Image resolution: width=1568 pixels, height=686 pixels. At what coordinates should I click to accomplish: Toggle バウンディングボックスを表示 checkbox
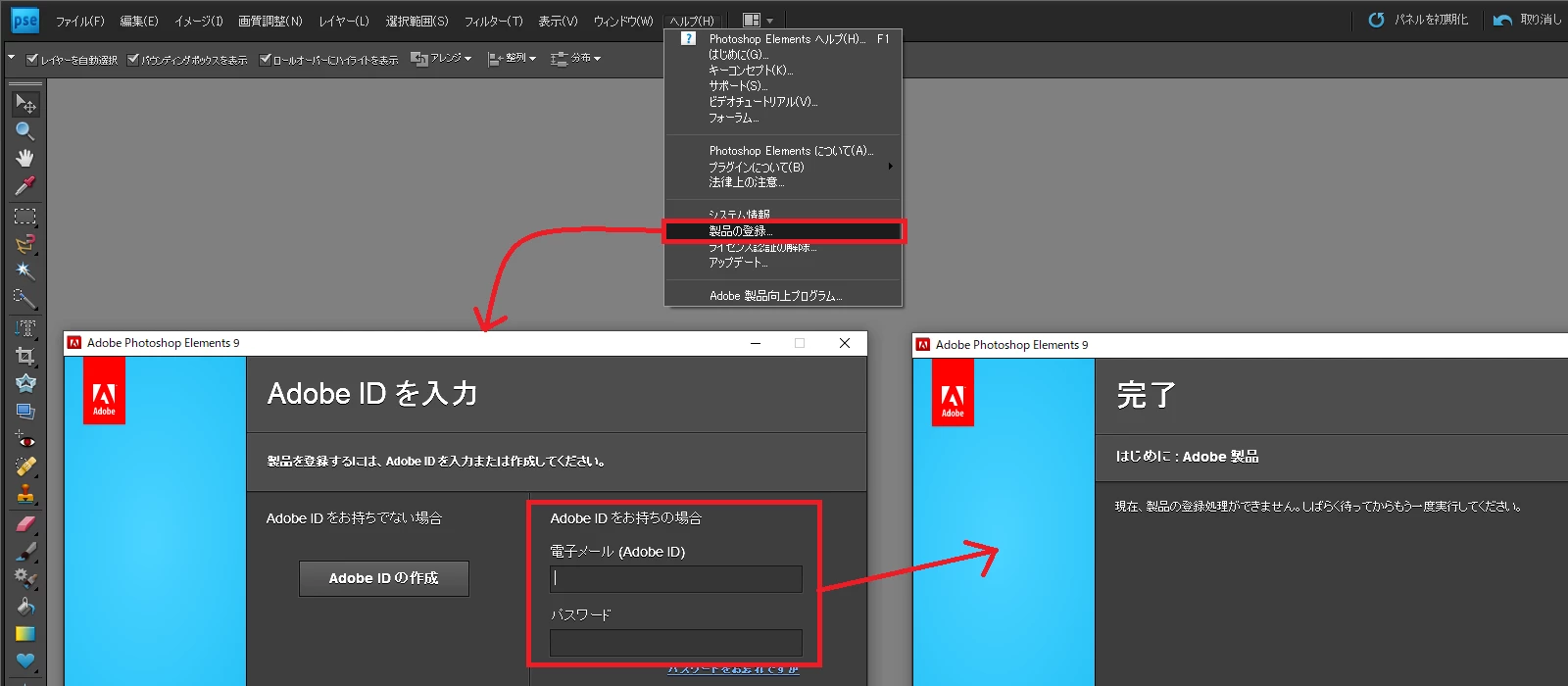click(133, 59)
